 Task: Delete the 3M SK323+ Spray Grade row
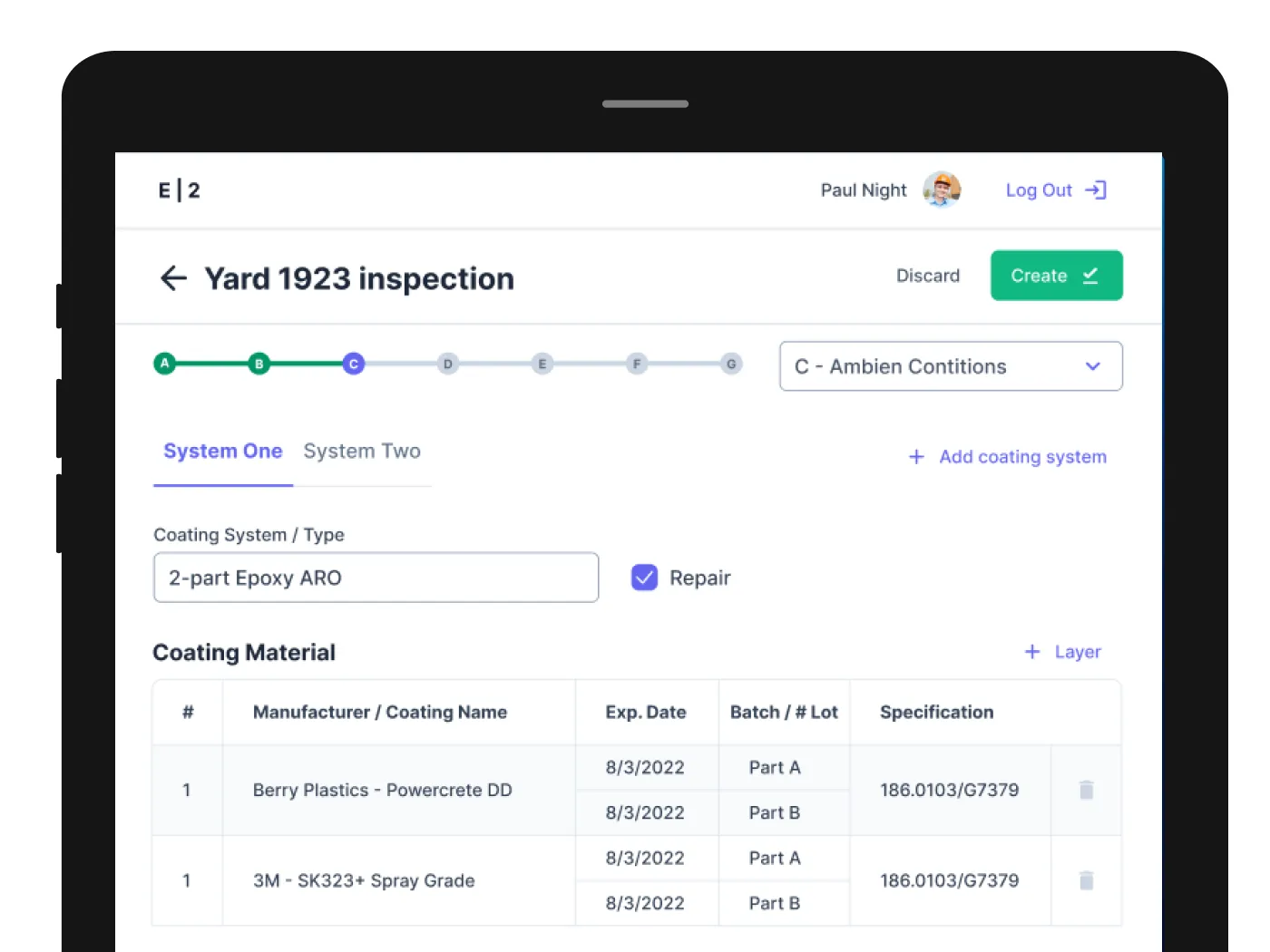click(x=1086, y=880)
